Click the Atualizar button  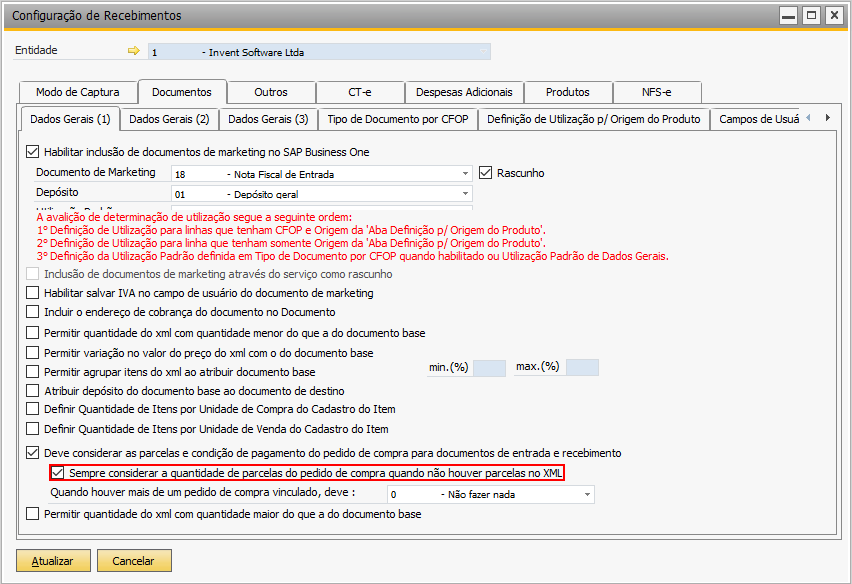coord(53,561)
